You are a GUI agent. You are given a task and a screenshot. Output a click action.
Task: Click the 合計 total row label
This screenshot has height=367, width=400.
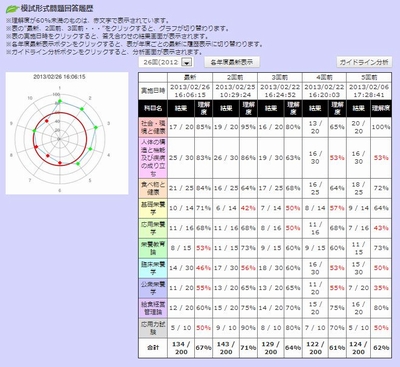click(x=153, y=348)
